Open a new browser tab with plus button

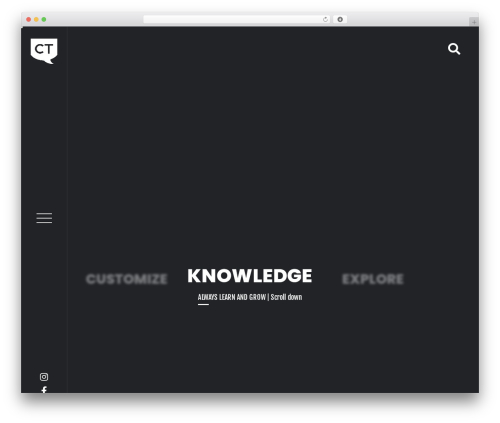pyautogui.click(x=474, y=22)
